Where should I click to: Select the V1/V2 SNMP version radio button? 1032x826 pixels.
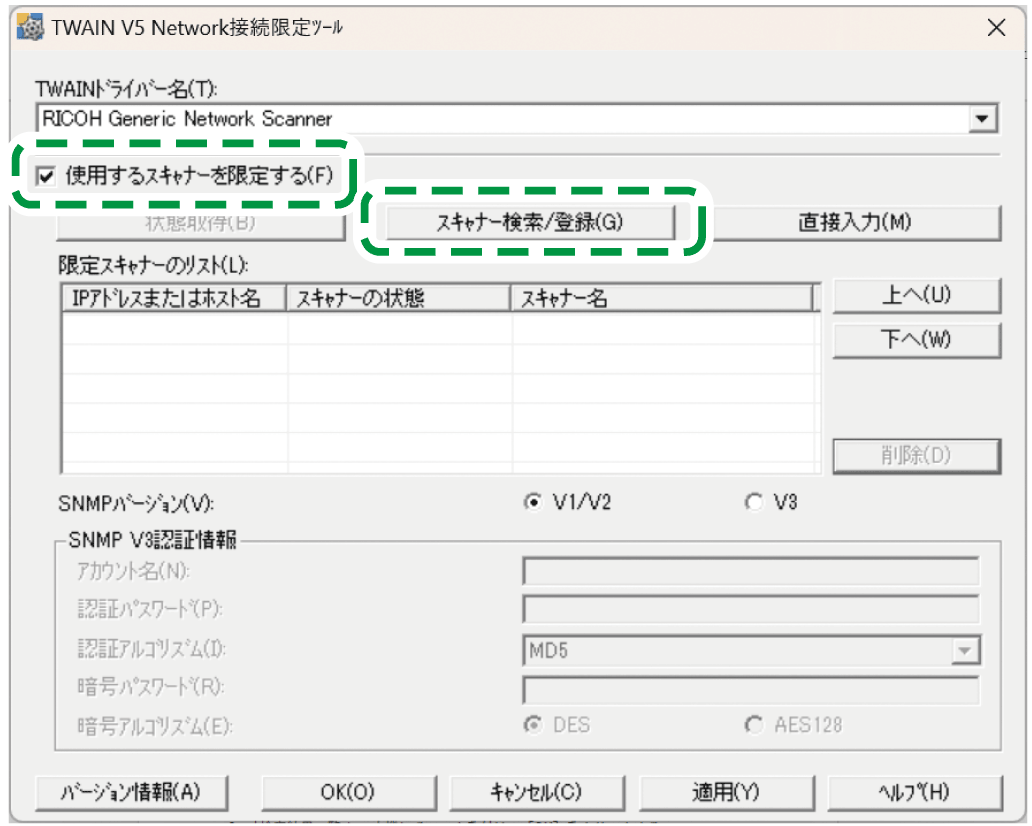tap(532, 503)
